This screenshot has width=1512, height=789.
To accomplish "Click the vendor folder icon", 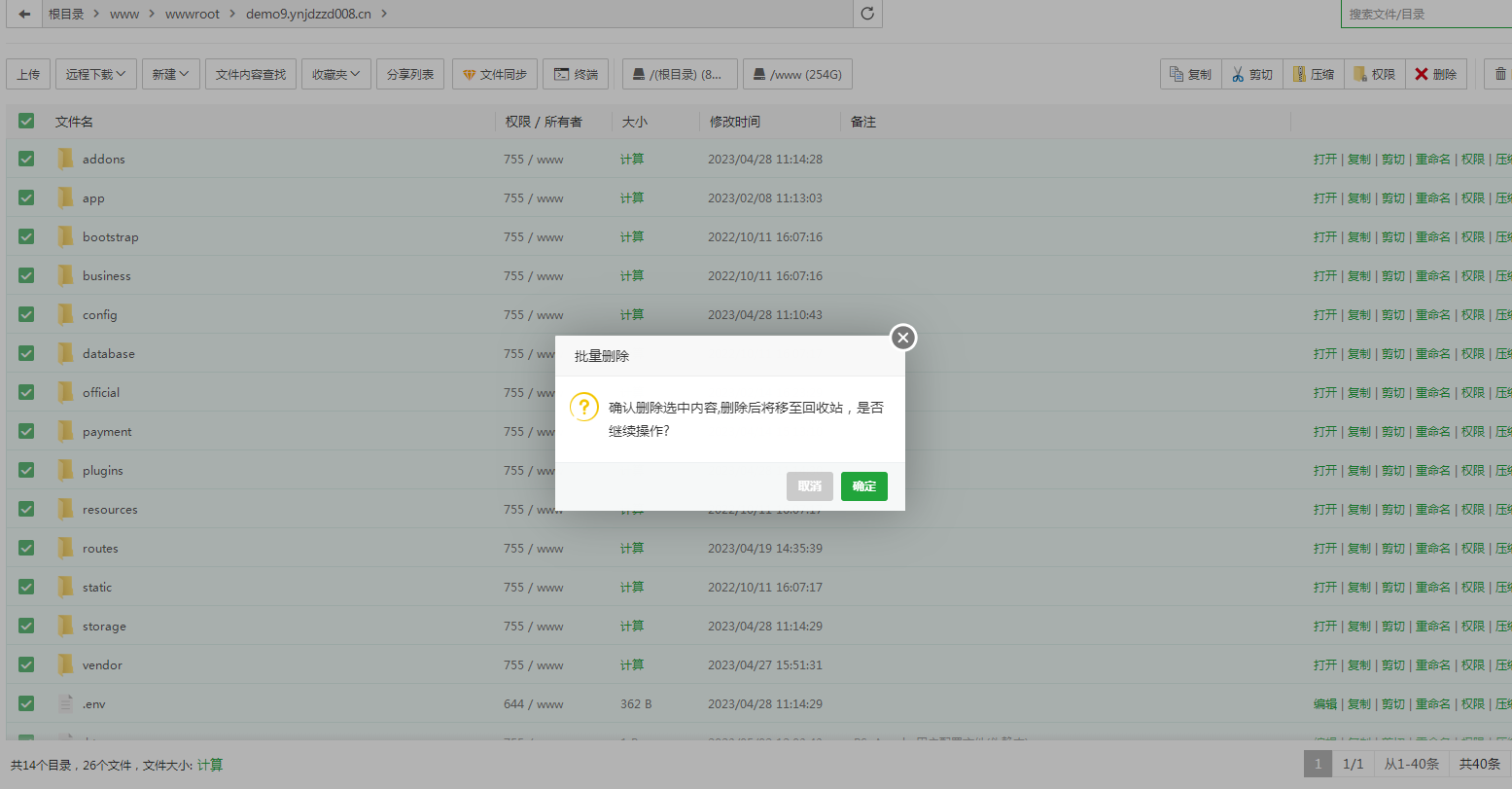I will click(x=65, y=664).
